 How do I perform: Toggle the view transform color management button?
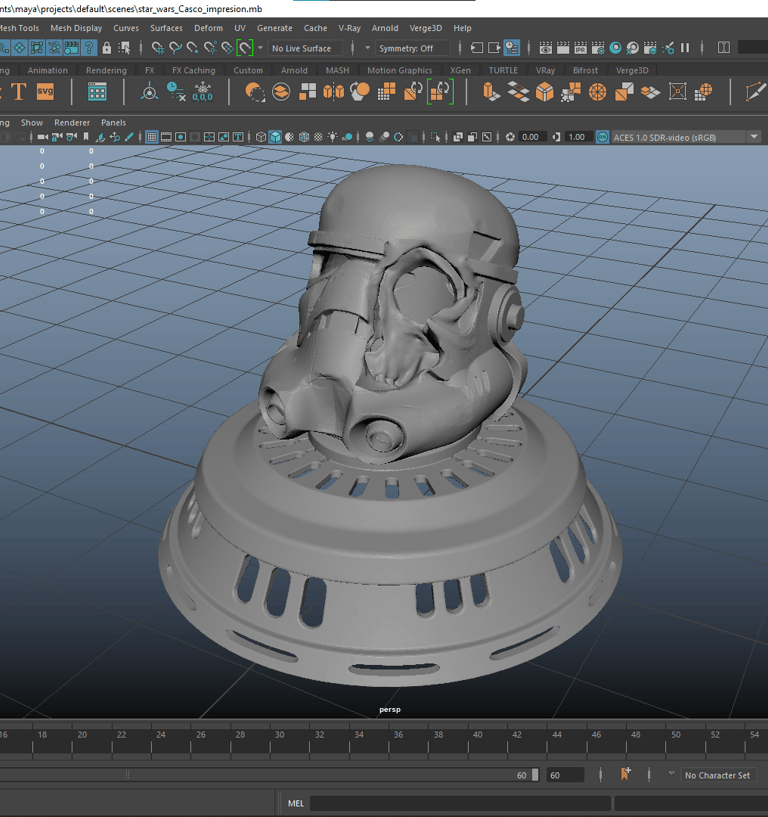point(602,137)
